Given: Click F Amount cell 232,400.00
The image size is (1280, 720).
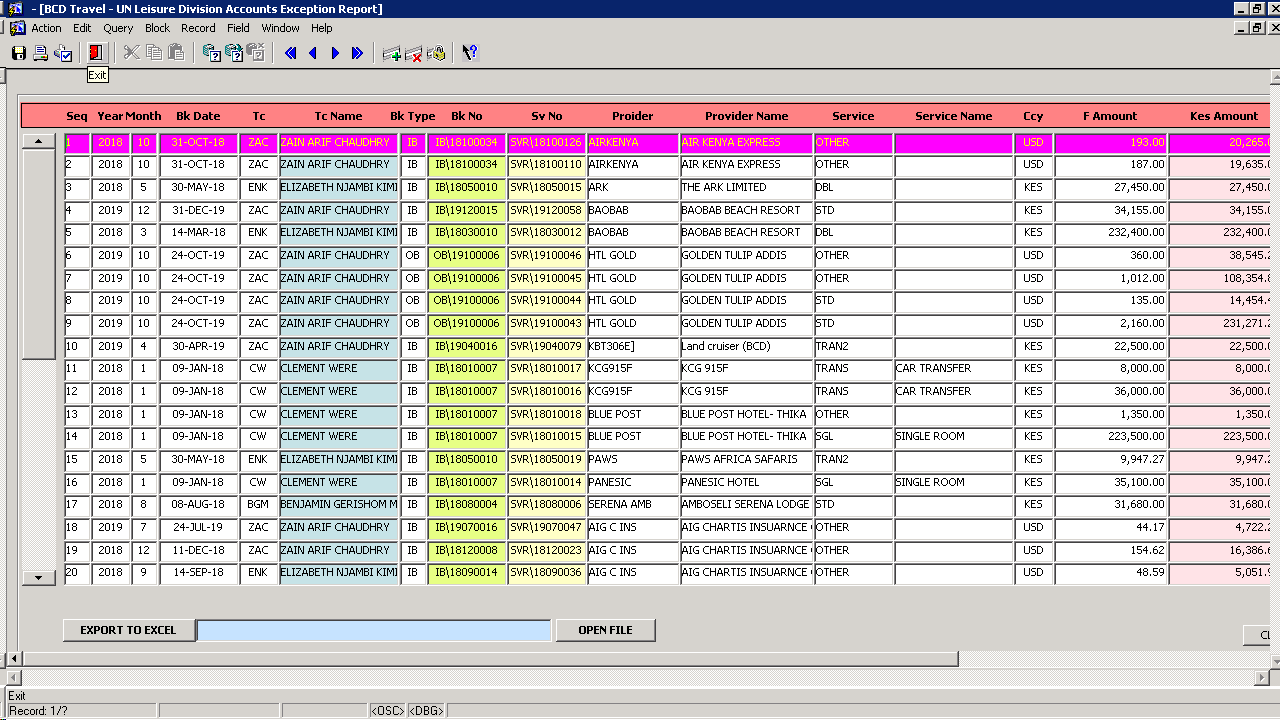Looking at the screenshot, I should pos(1110,233).
